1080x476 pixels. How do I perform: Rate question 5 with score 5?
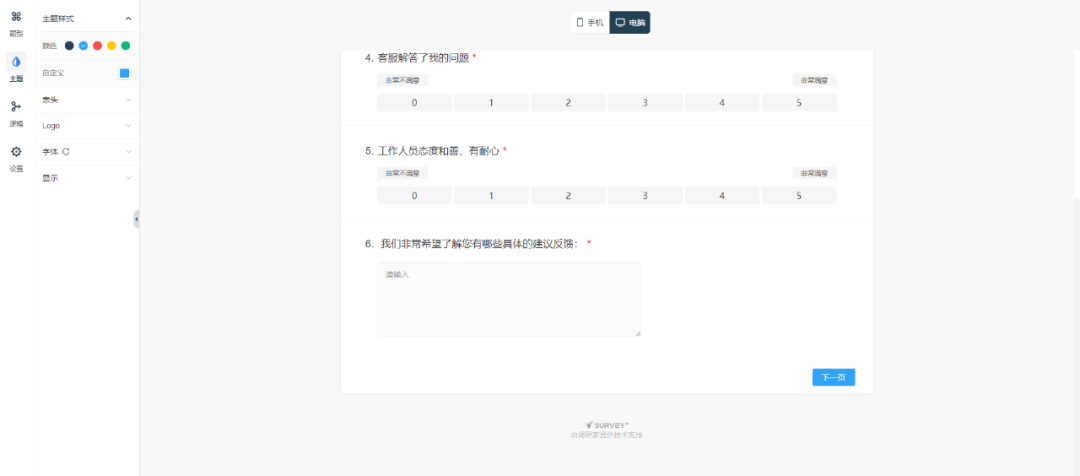[799, 196]
